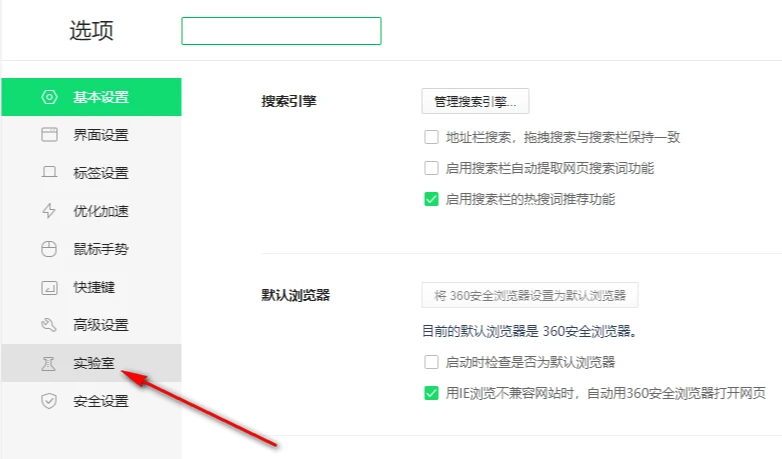Click the 界面设置 window icon
782x459 pixels.
49,135
